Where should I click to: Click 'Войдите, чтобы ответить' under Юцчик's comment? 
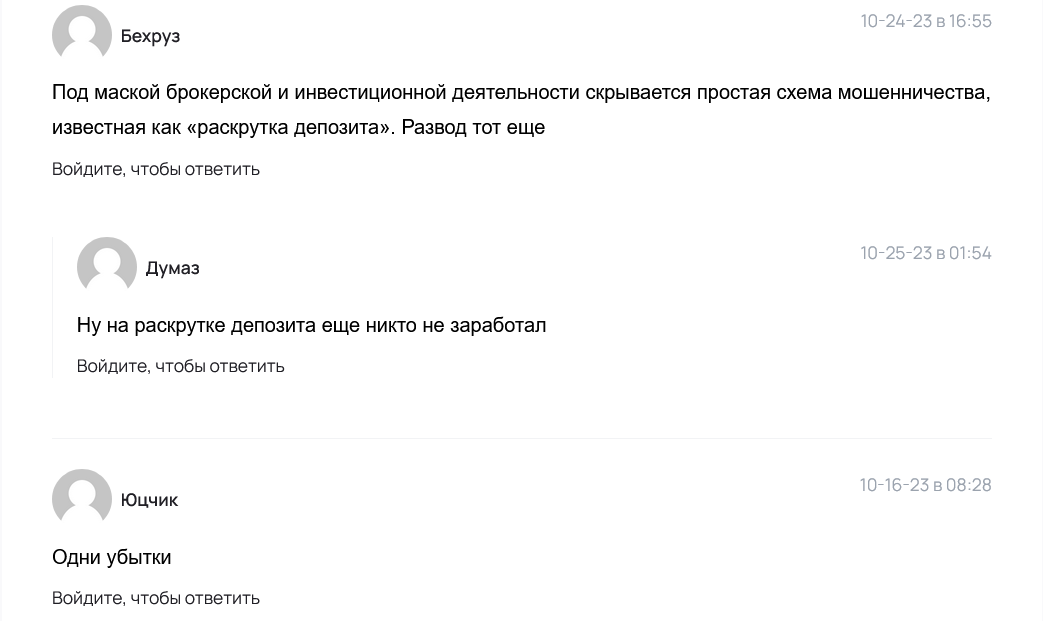[156, 598]
